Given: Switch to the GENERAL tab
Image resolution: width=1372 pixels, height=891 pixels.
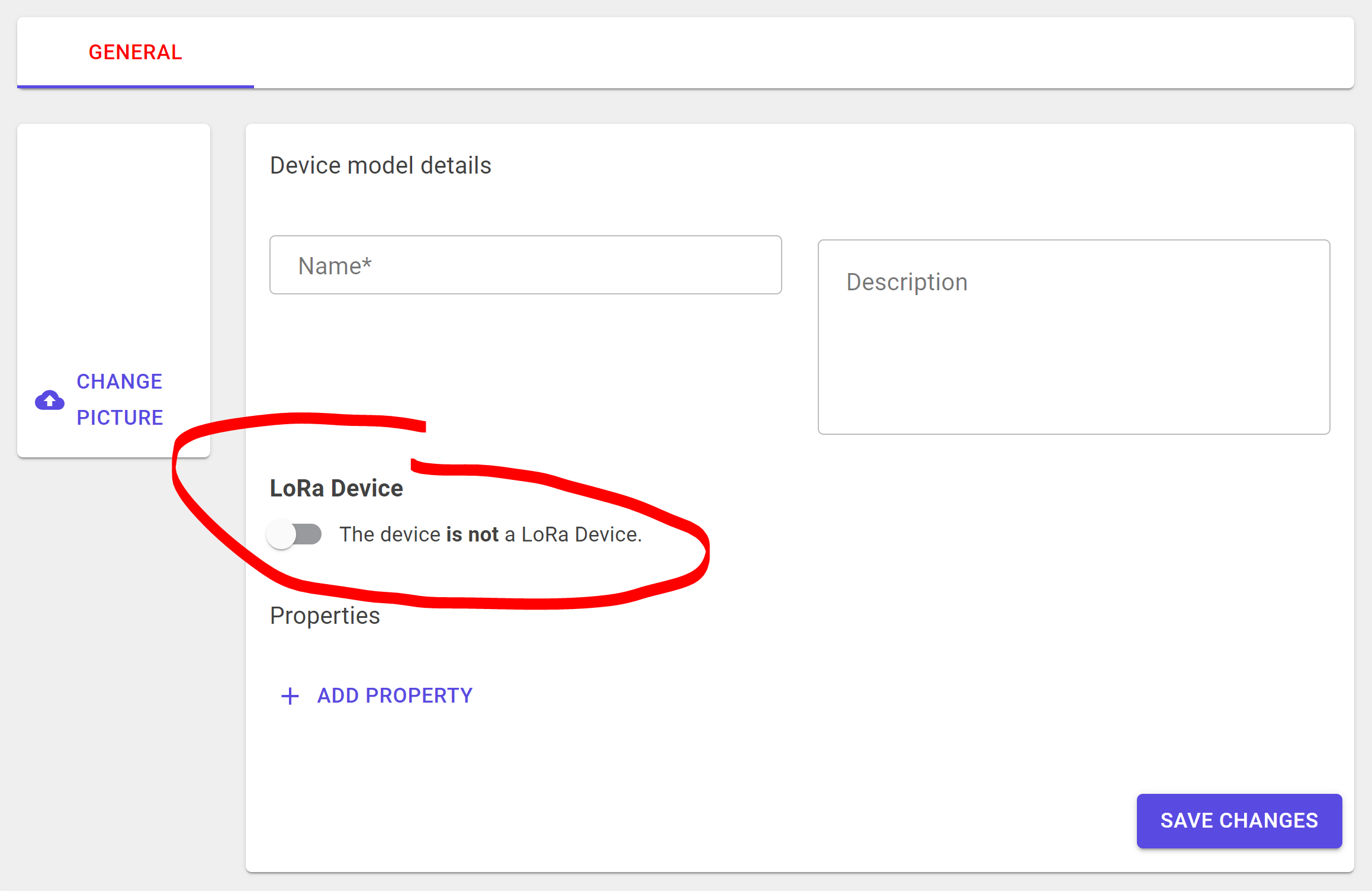Looking at the screenshot, I should point(136,52).
